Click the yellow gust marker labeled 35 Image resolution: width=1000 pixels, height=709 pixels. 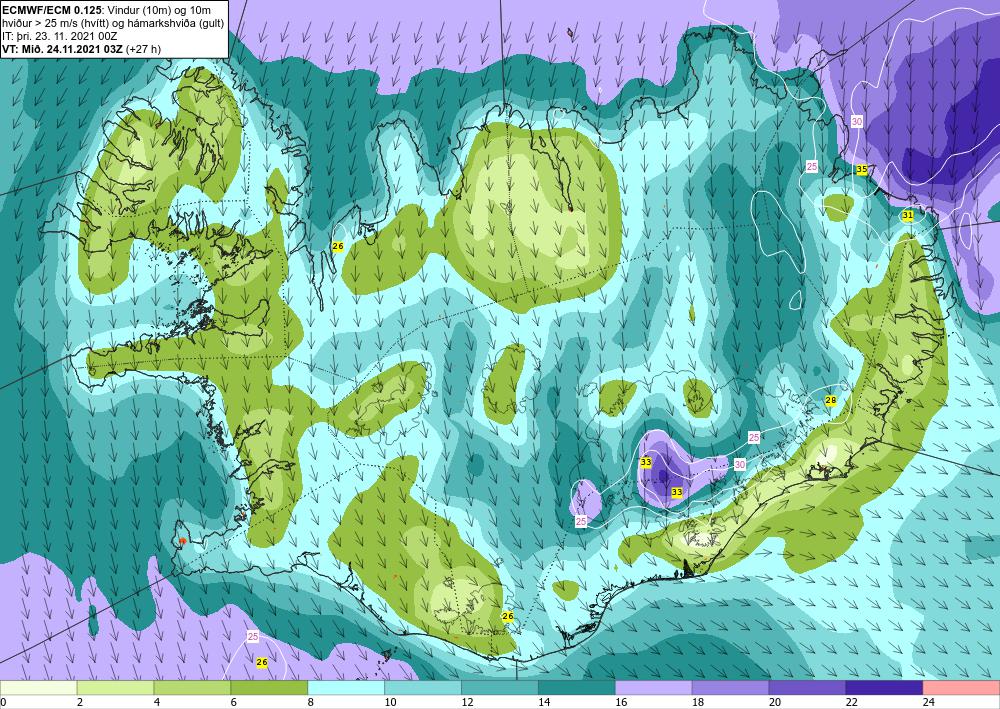(862, 170)
